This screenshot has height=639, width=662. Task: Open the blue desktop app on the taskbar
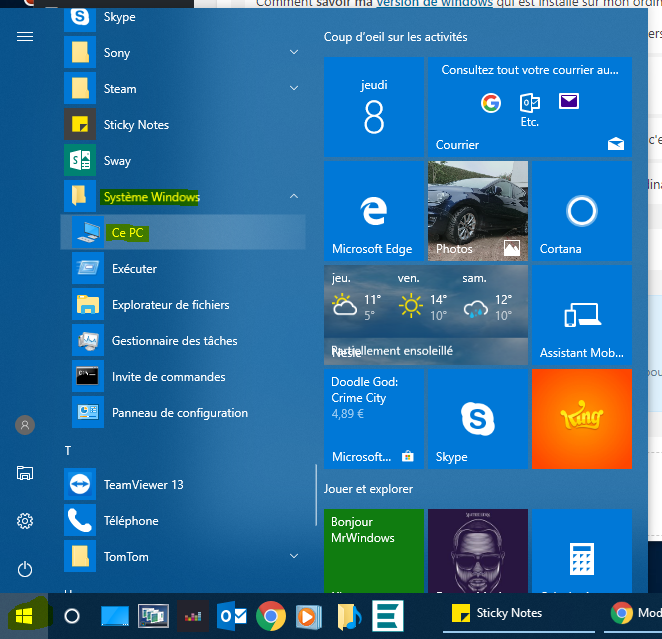click(115, 617)
